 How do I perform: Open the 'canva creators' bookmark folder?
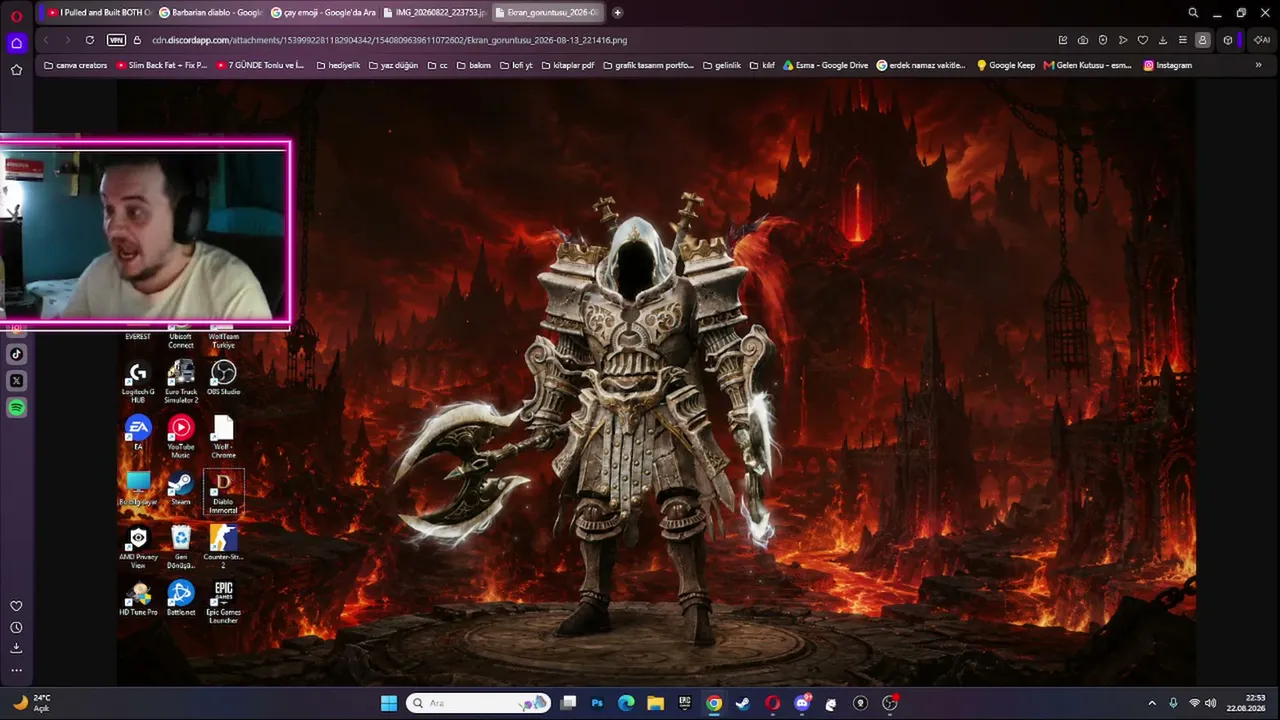pos(75,65)
